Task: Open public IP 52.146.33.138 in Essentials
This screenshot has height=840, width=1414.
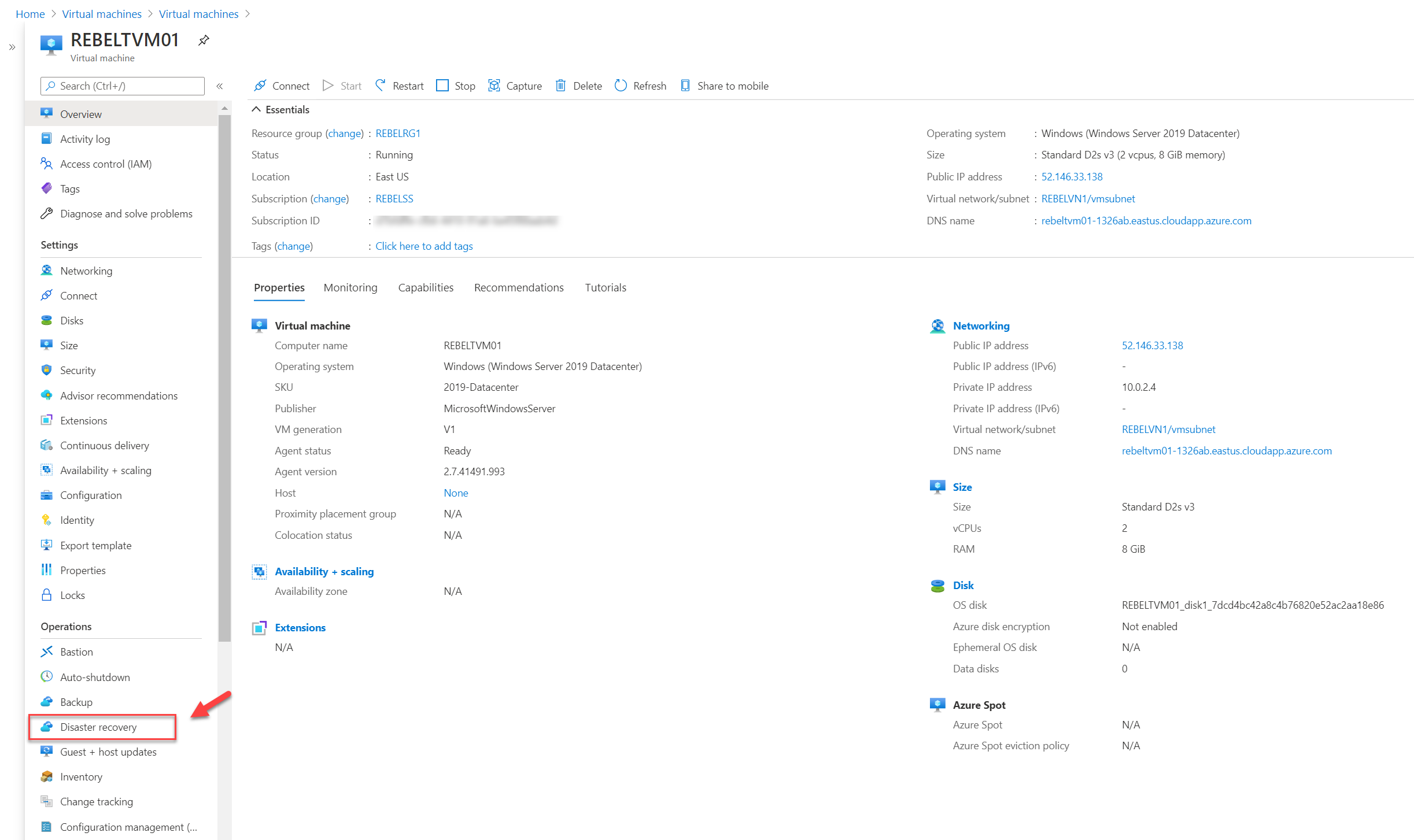Action: (1072, 176)
